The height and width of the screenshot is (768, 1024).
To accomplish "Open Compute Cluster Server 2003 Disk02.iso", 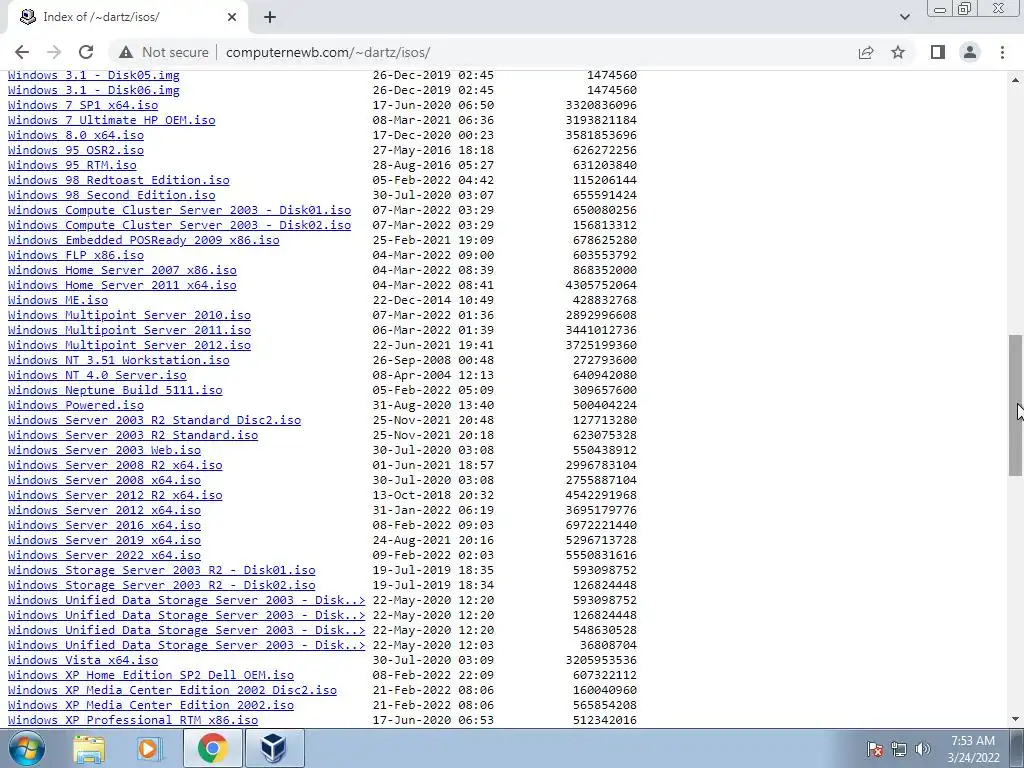I will point(180,225).
